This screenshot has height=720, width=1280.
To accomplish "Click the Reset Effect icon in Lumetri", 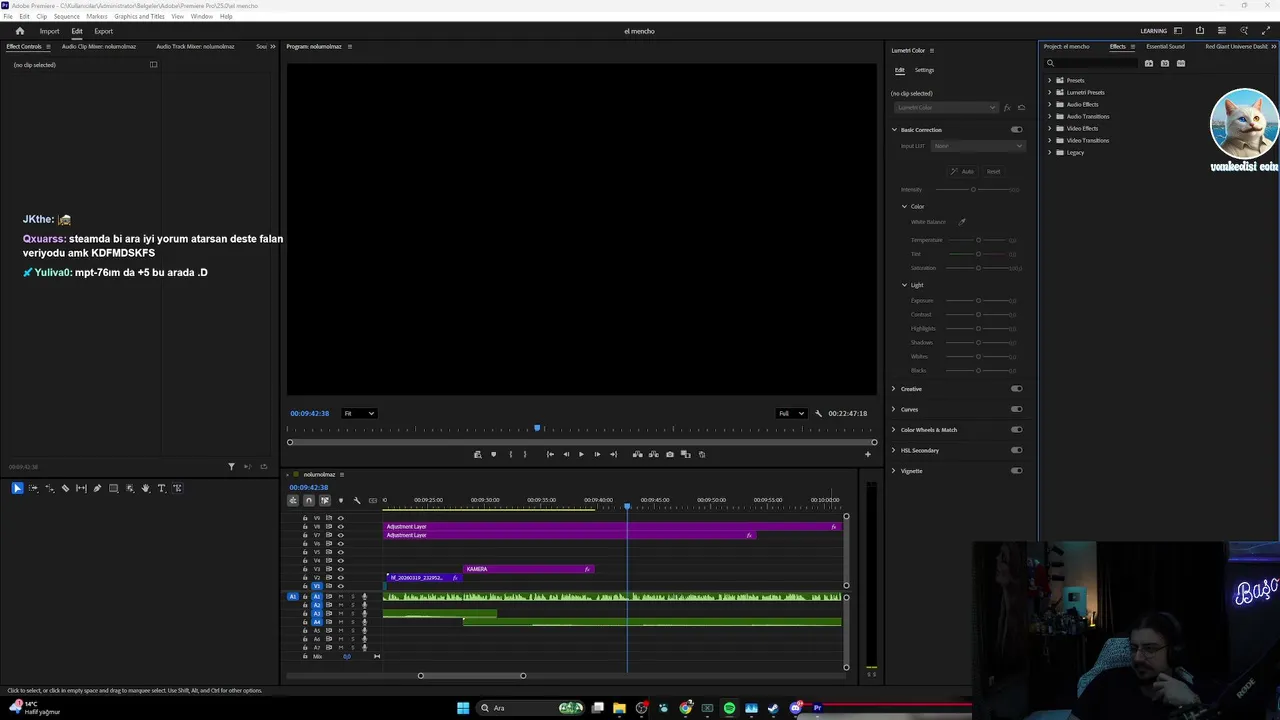I will 1021,107.
